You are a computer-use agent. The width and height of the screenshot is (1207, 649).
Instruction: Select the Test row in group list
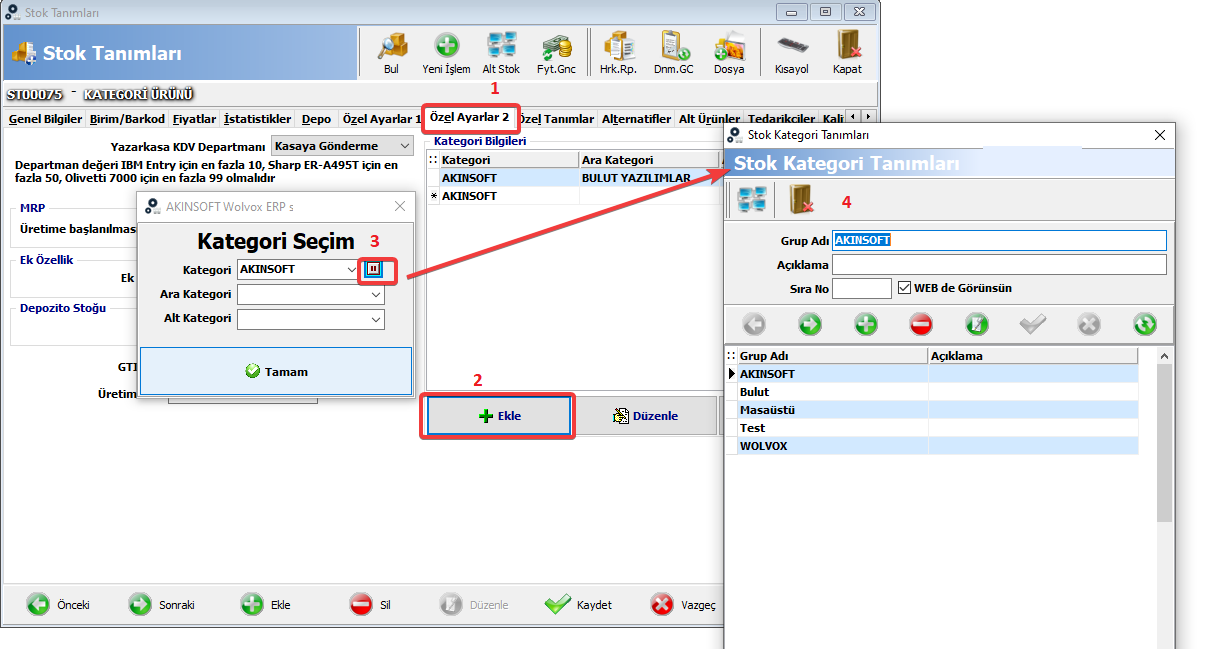931,428
